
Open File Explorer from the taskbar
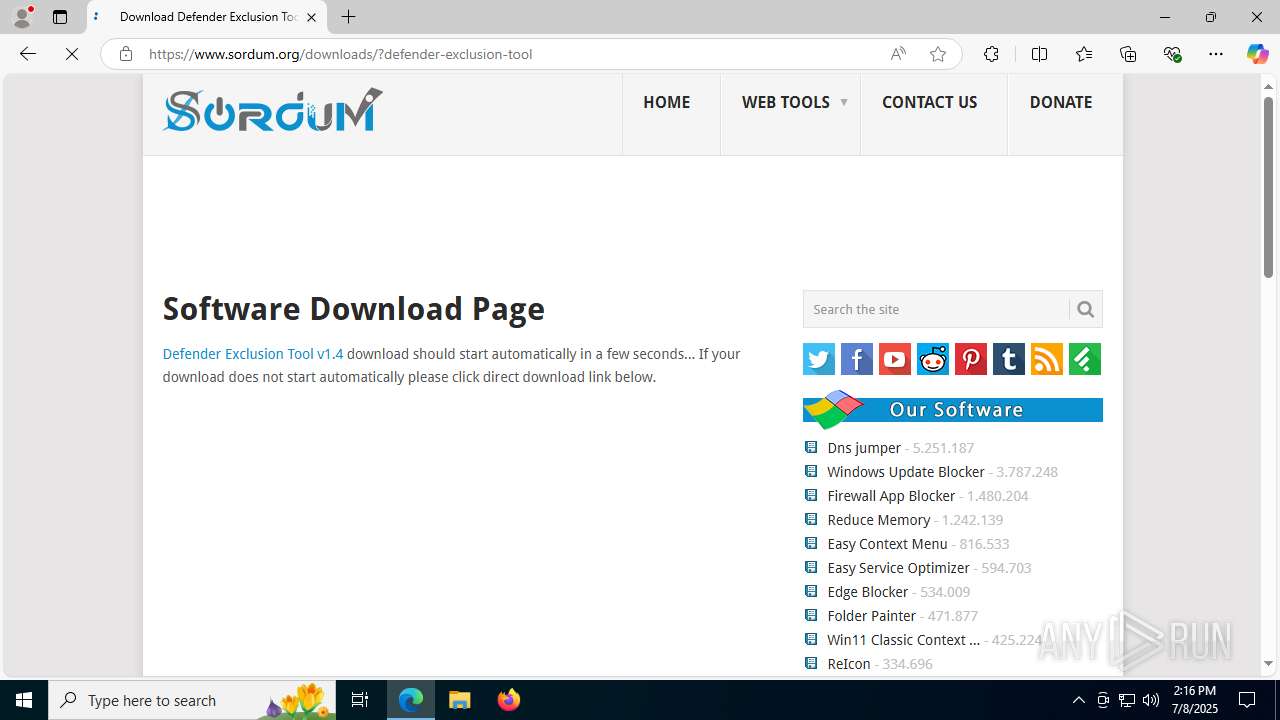tap(460, 700)
